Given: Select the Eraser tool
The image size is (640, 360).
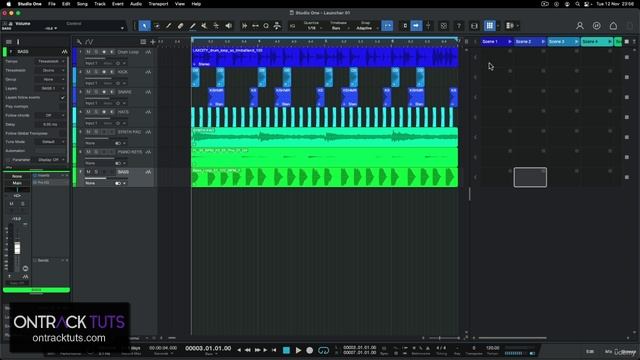Looking at the screenshot, I should click(180, 26).
